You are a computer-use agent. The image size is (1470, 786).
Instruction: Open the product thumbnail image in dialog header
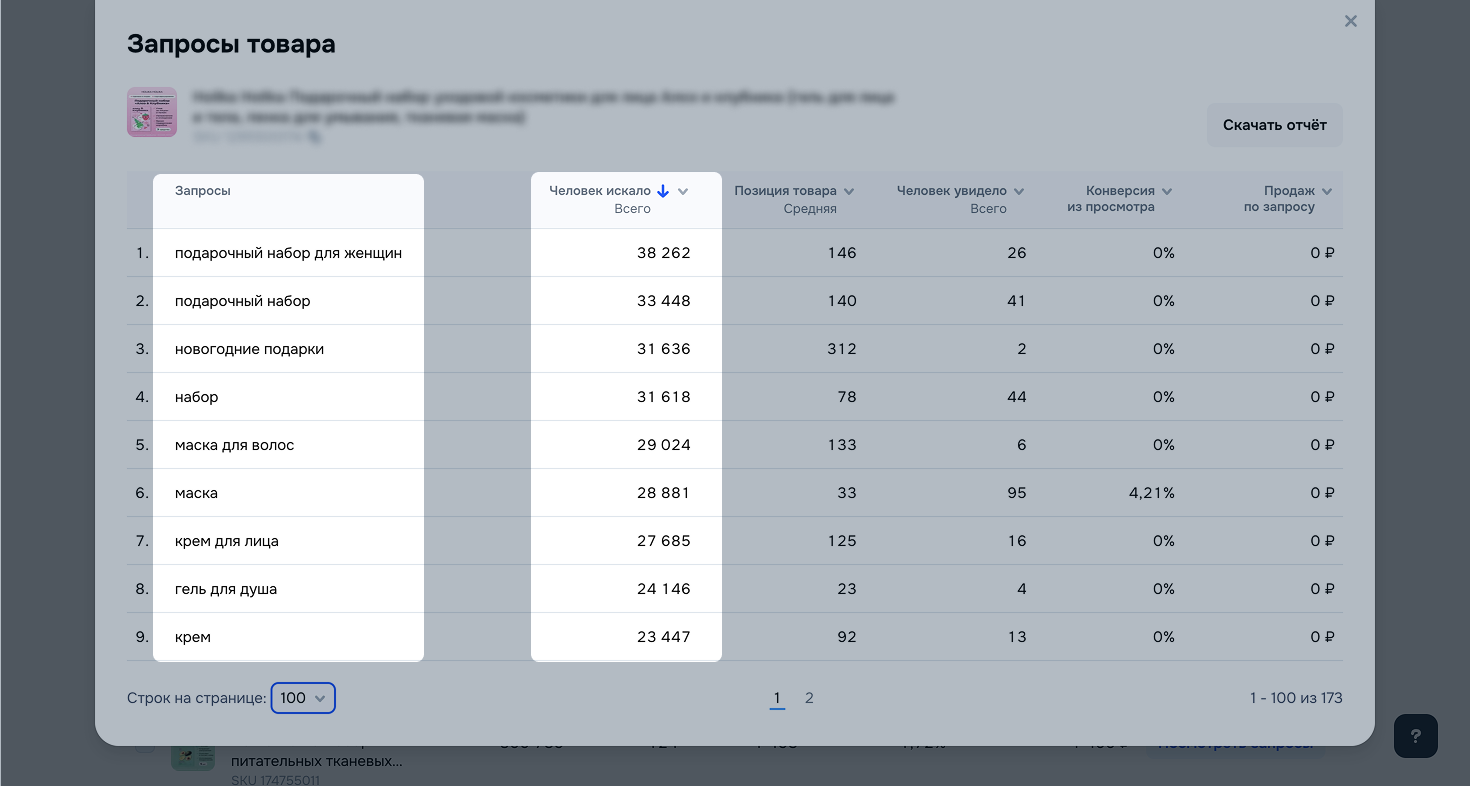(152, 112)
